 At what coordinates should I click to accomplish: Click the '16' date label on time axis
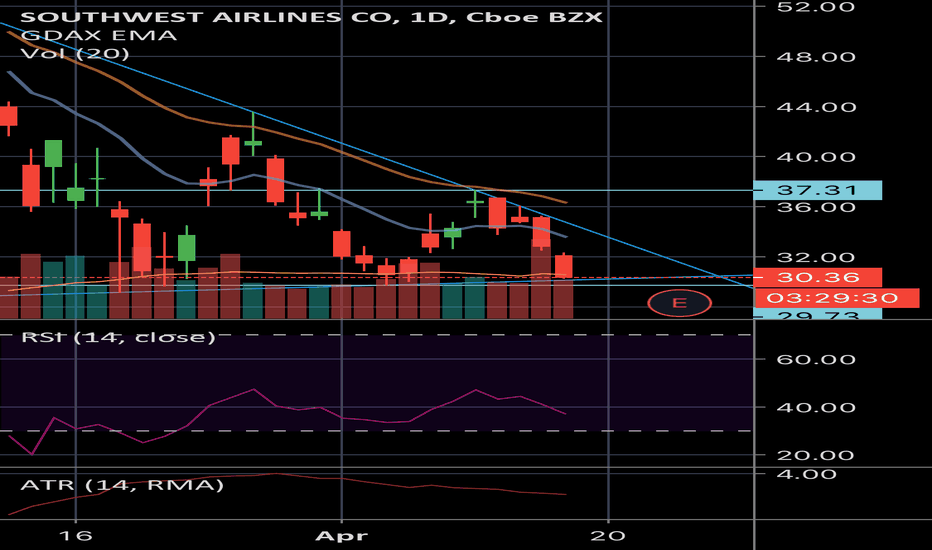[x=76, y=536]
